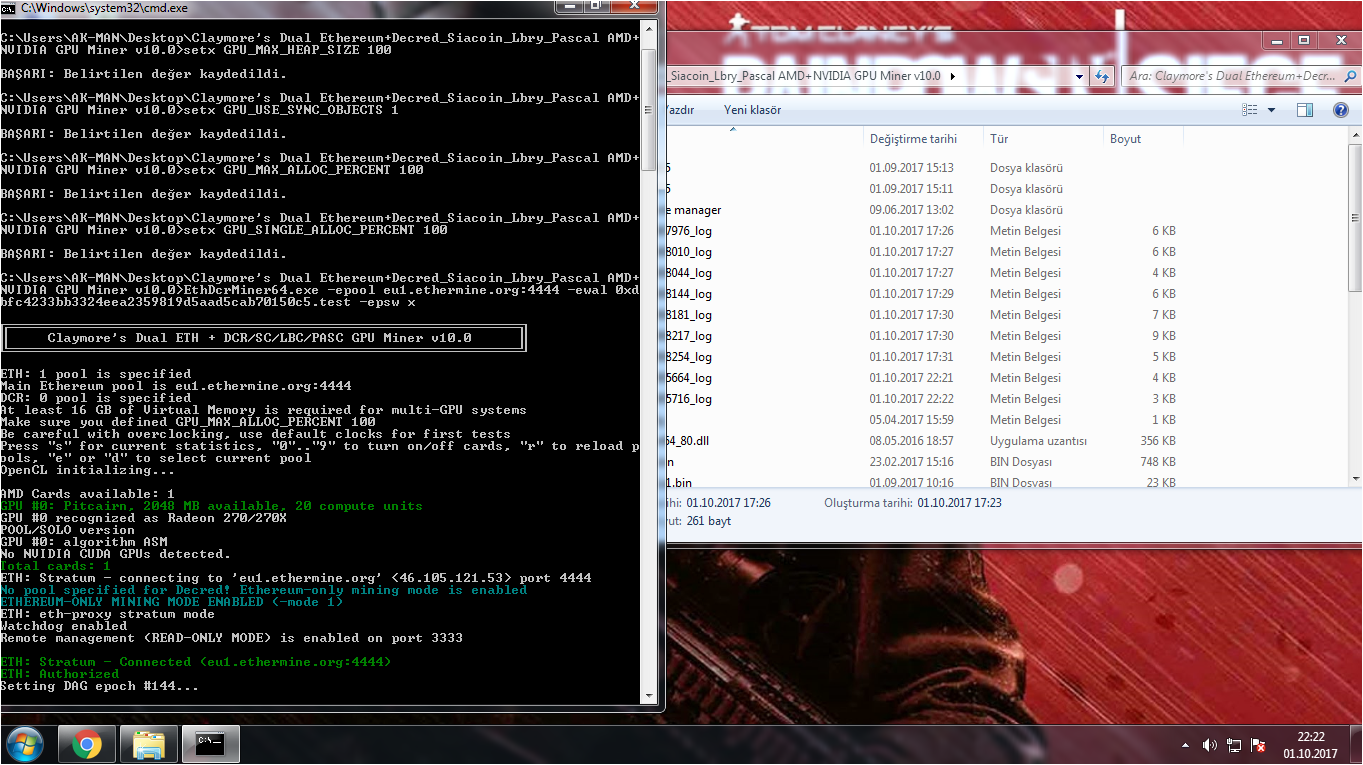Screen dimensions: 1363x765
Task: Click the date 01.10.2017 22:21
Action: point(911,378)
